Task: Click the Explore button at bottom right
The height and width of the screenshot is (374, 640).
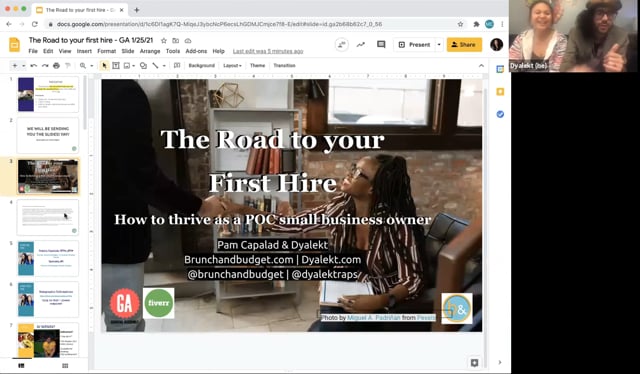Action: point(474,363)
